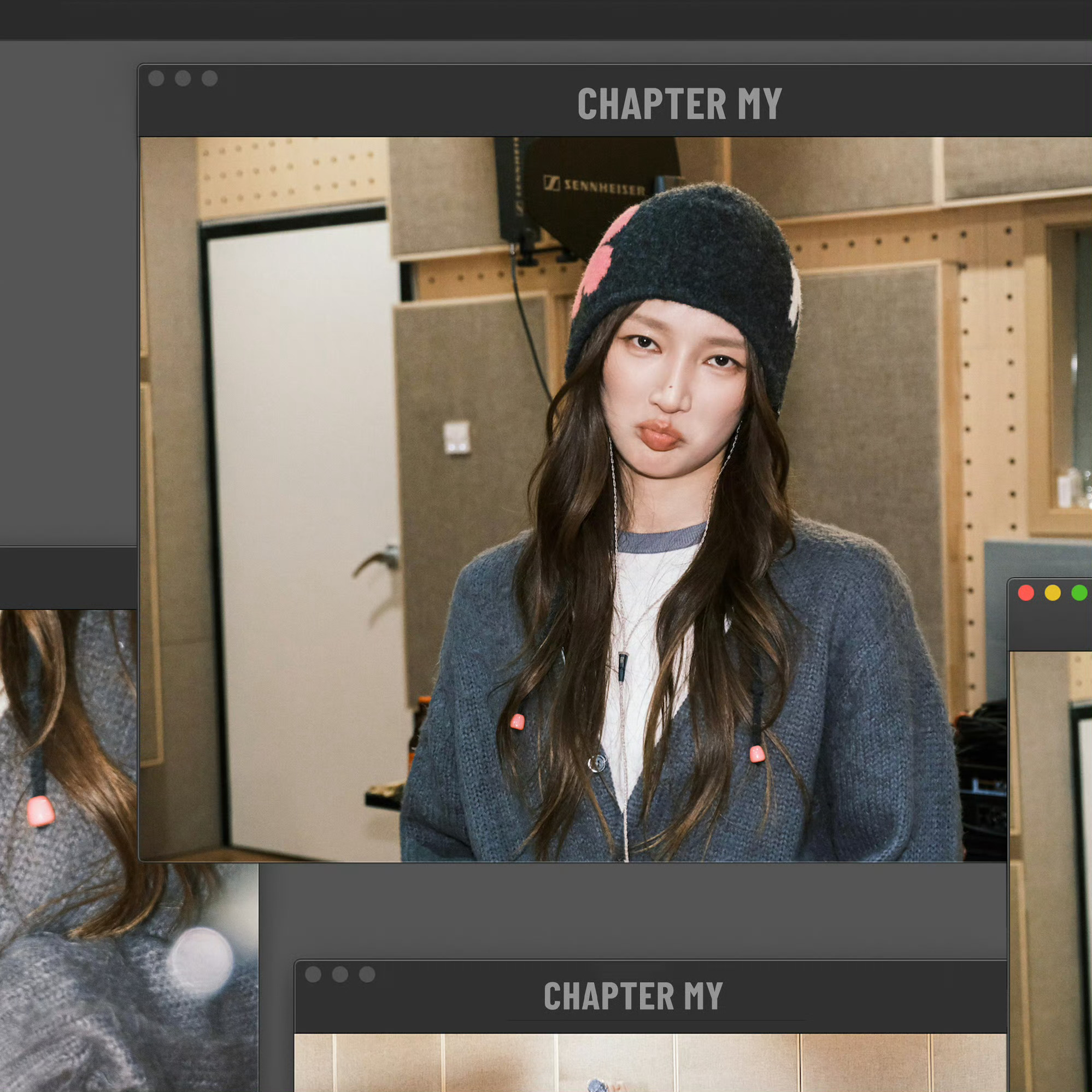This screenshot has width=1092, height=1092.
Task: Close the bottom CHAPTER MY window
Action: 313,974
